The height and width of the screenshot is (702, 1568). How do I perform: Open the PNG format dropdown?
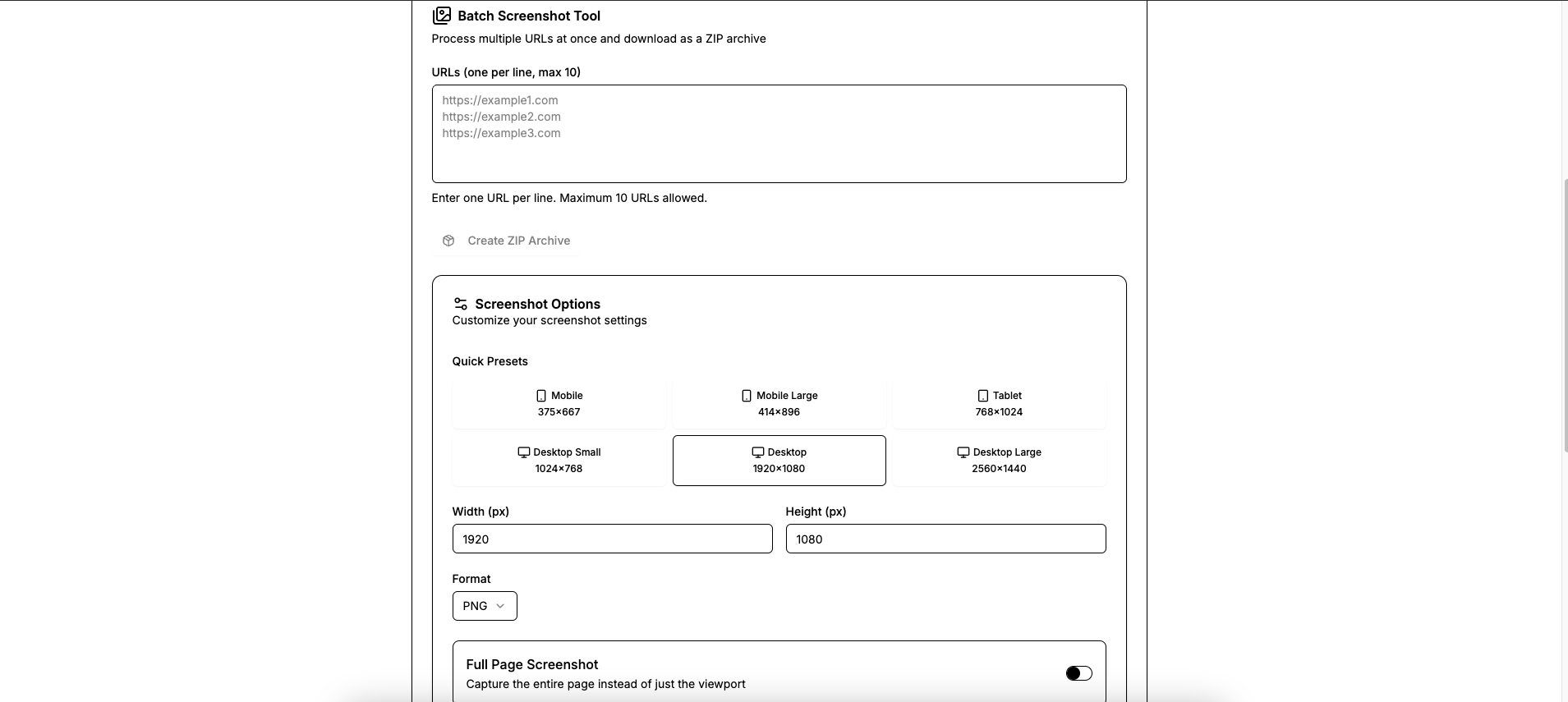484,606
